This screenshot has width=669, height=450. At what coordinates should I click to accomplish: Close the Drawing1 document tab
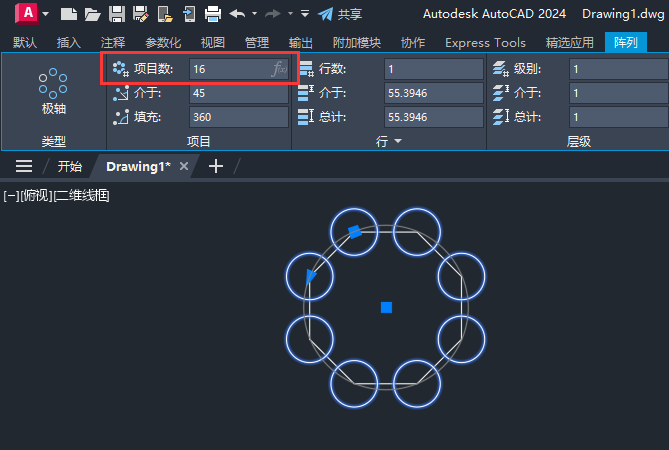(184, 166)
